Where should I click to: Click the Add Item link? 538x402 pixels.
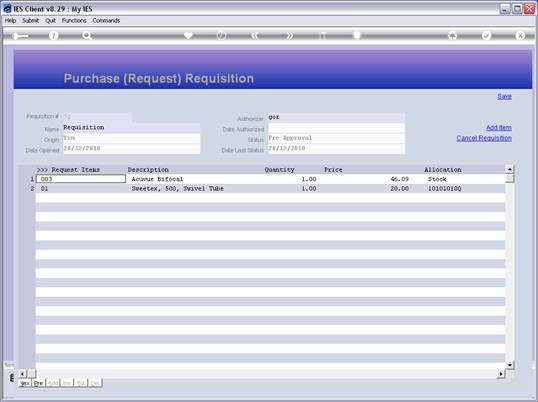(x=499, y=128)
